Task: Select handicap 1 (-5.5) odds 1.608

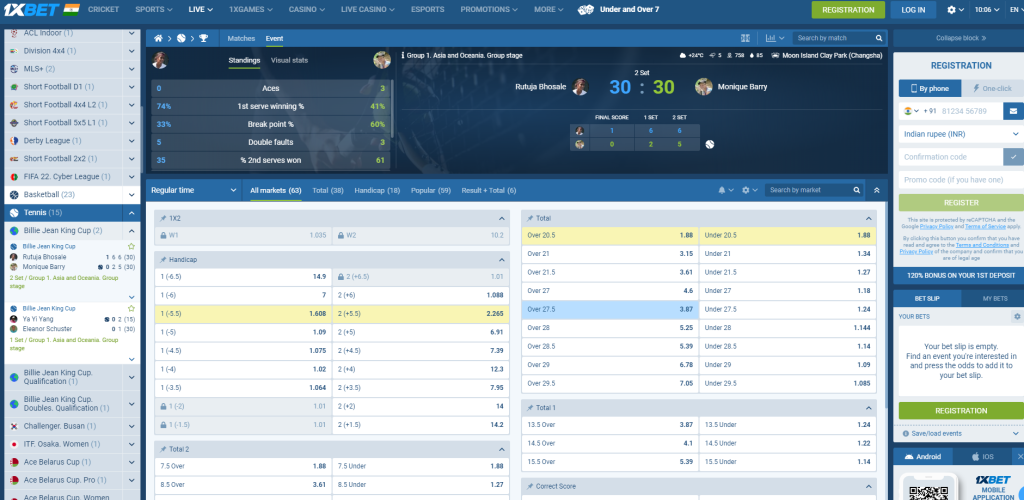Action: [x=243, y=314]
